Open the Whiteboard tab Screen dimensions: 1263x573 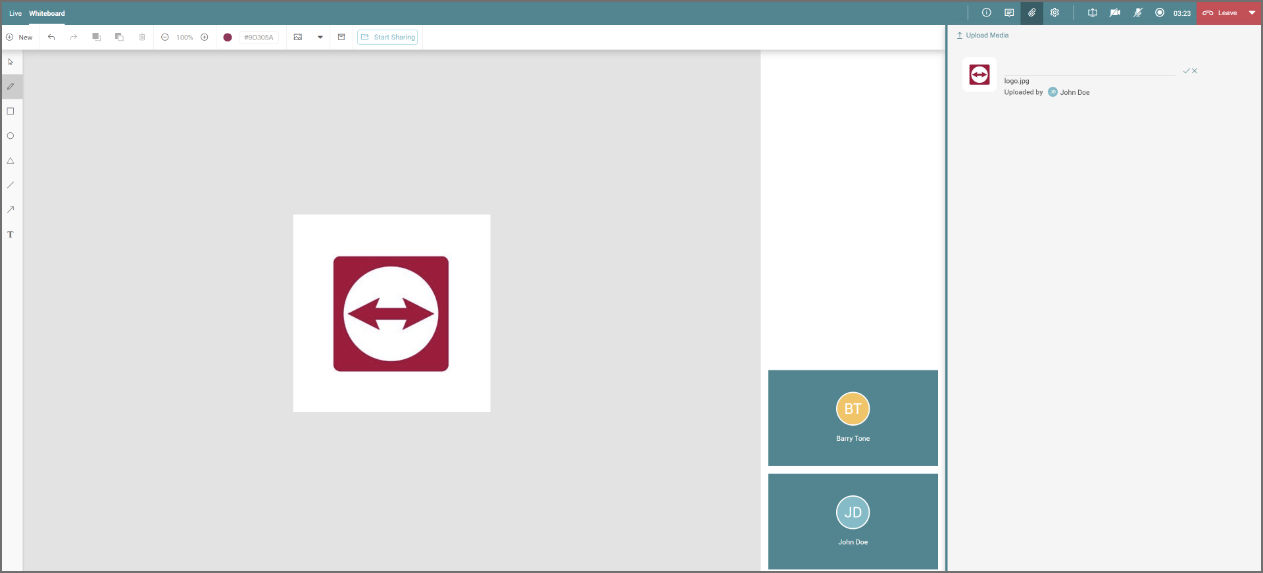point(47,13)
